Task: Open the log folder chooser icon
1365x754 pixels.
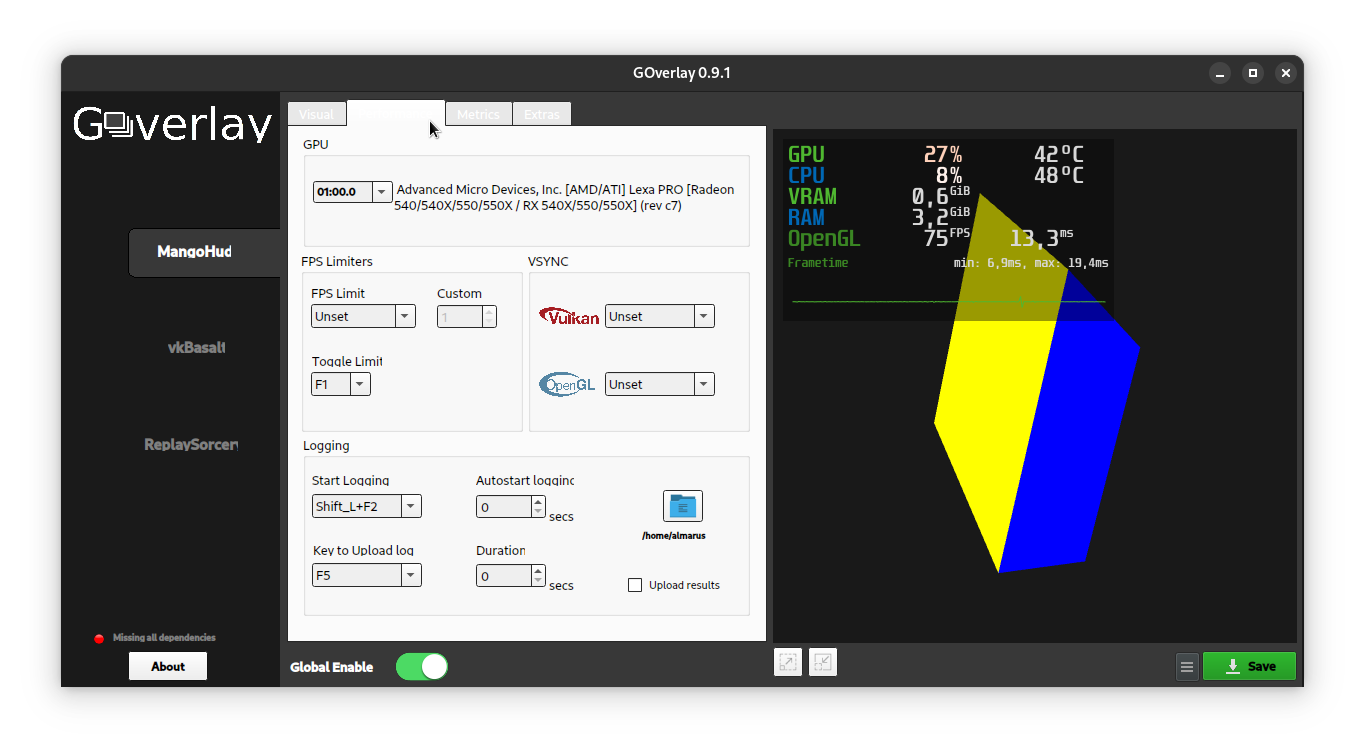Action: pos(683,506)
